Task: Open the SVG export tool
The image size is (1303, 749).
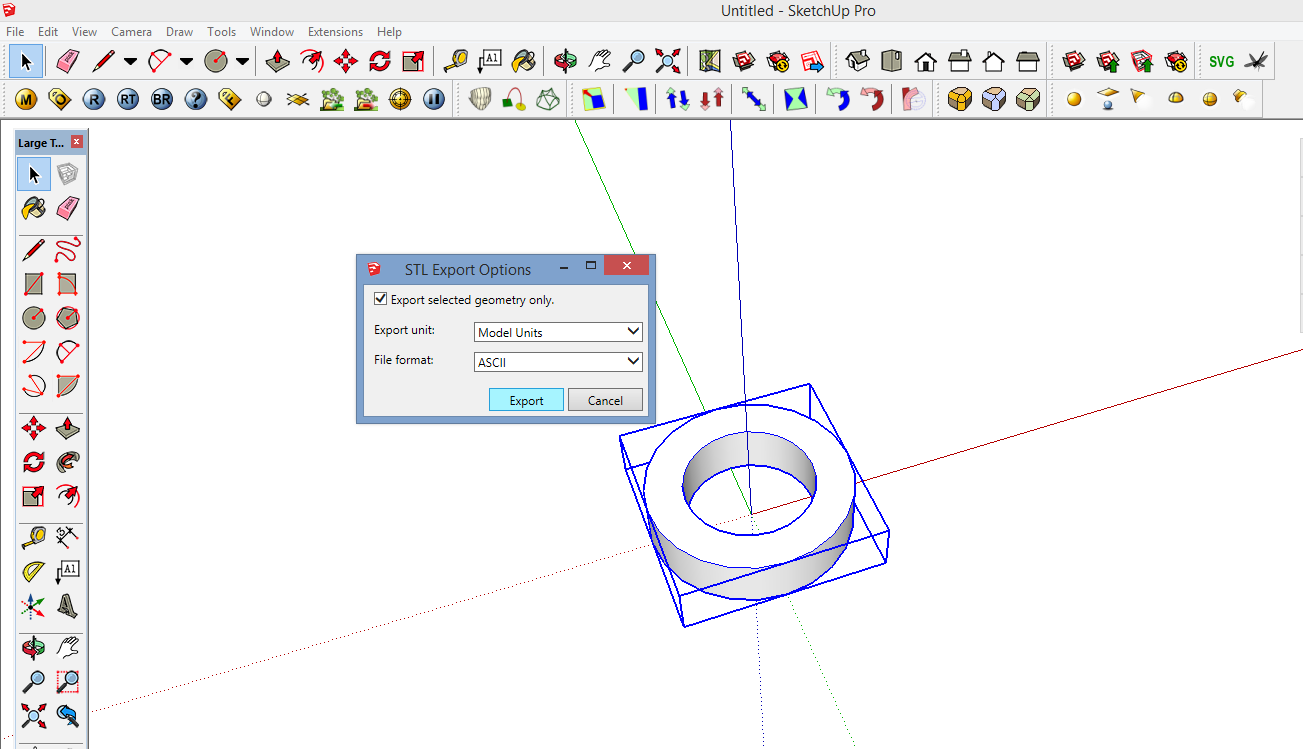Action: pos(1221,61)
